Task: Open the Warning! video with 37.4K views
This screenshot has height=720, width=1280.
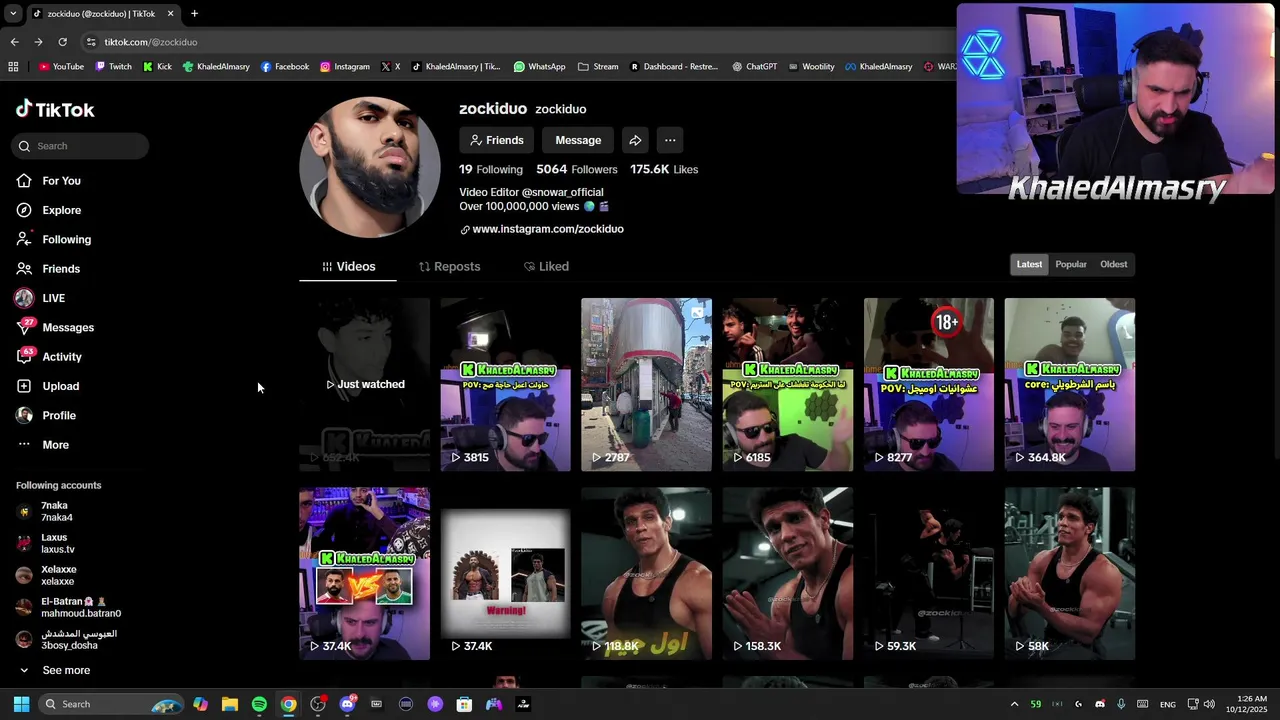Action: [x=506, y=574]
